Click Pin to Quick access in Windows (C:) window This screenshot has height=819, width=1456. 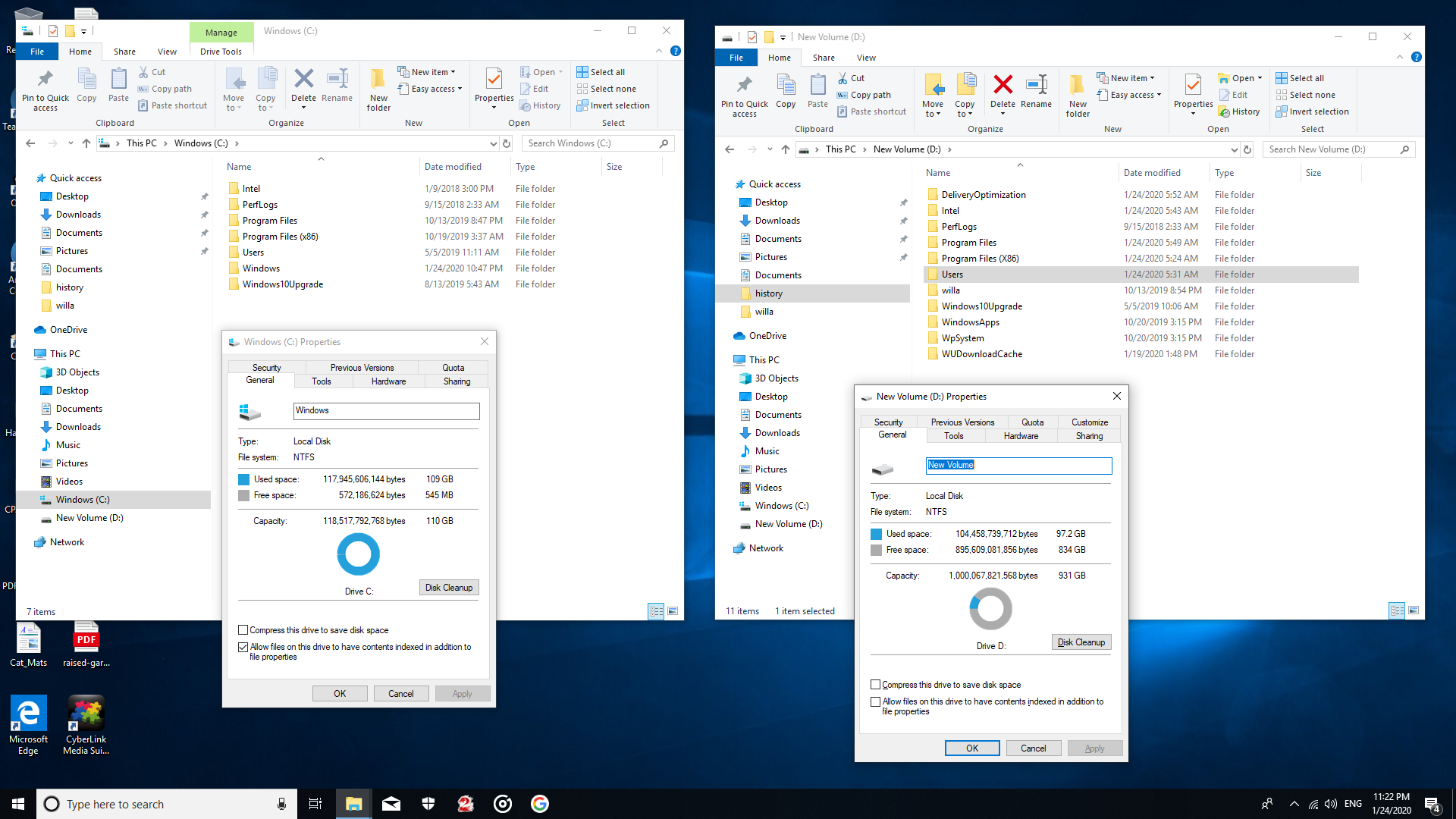tap(45, 90)
